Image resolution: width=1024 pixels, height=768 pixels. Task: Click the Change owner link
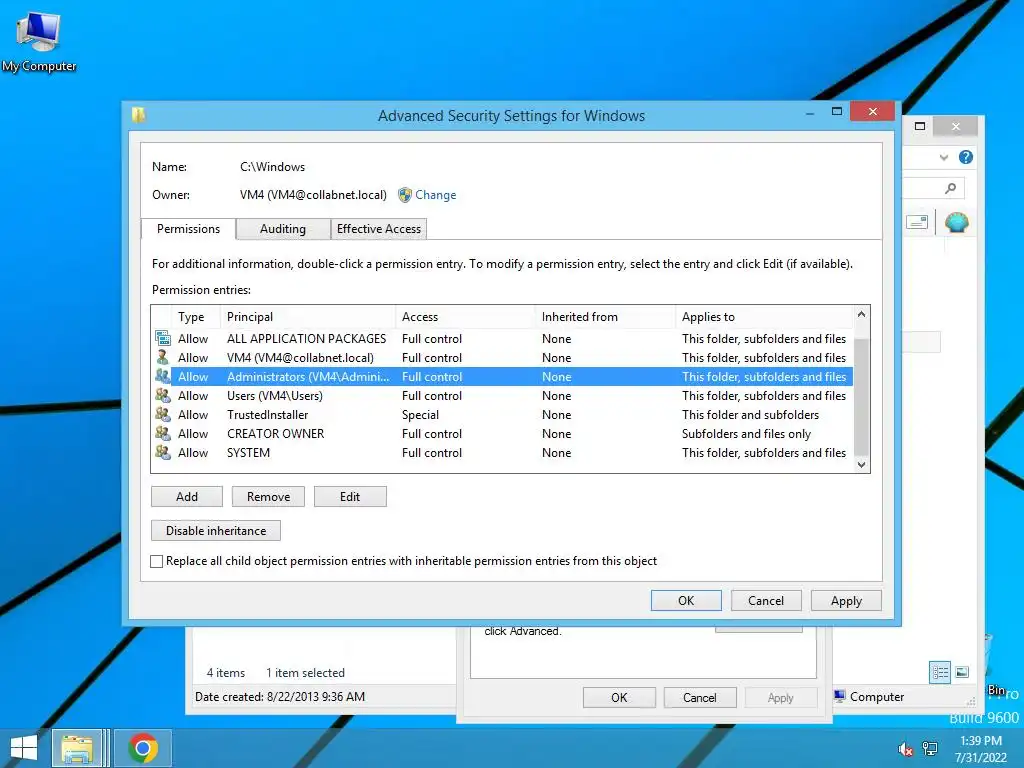coord(436,195)
